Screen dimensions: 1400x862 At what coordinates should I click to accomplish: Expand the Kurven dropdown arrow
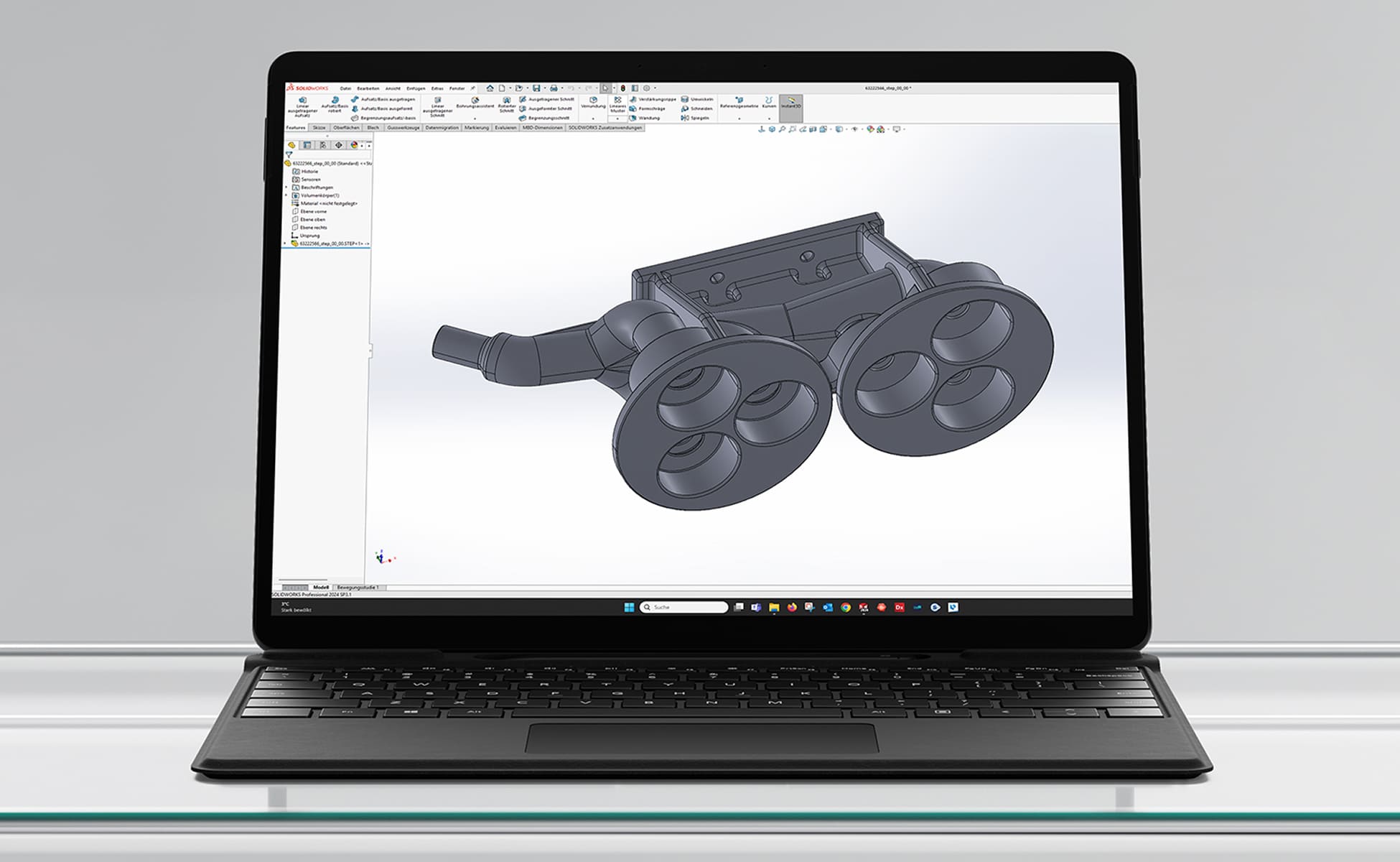point(769,119)
